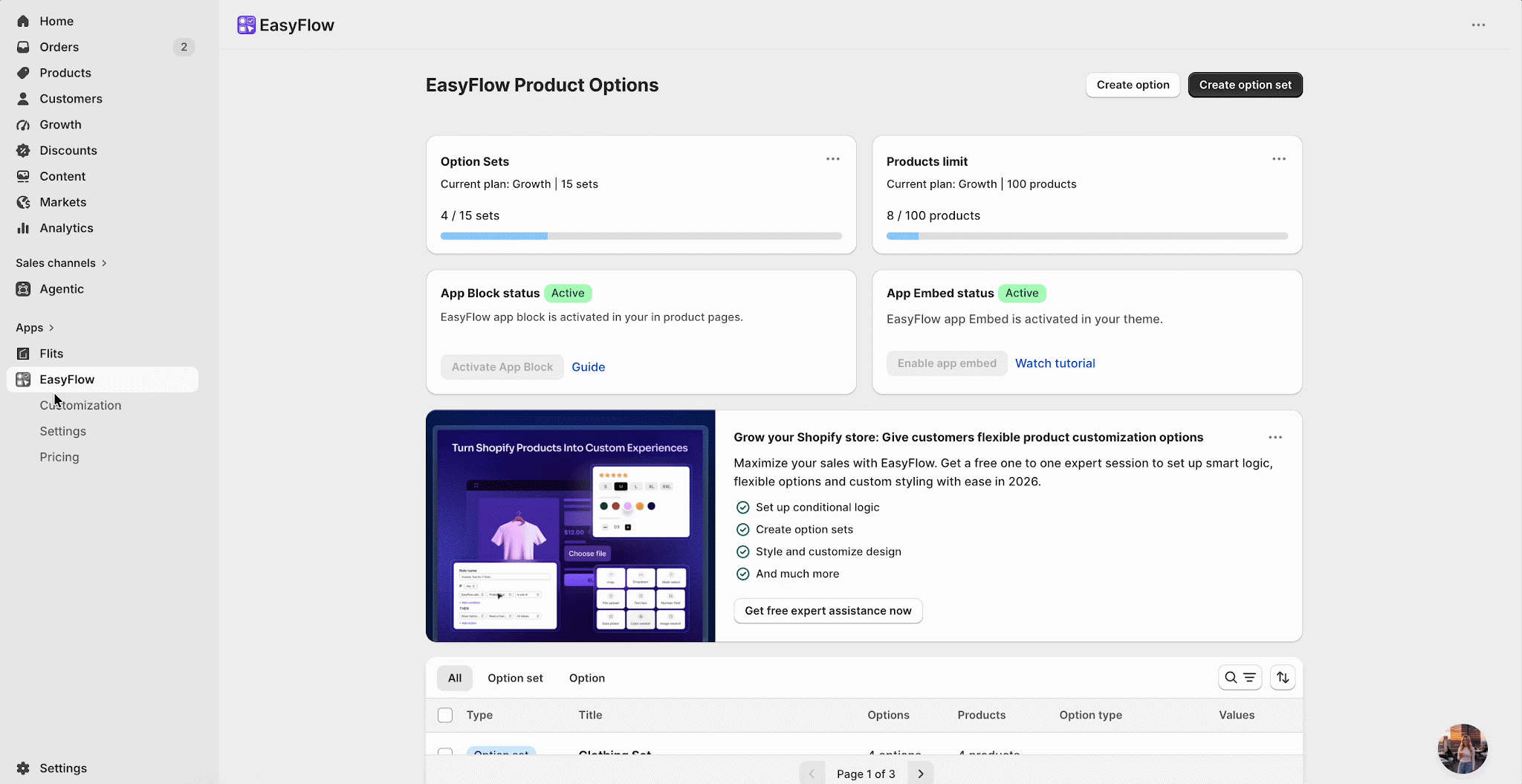Open the top-right app more-actions menu
This screenshot has height=784, width=1522.
[x=1478, y=25]
